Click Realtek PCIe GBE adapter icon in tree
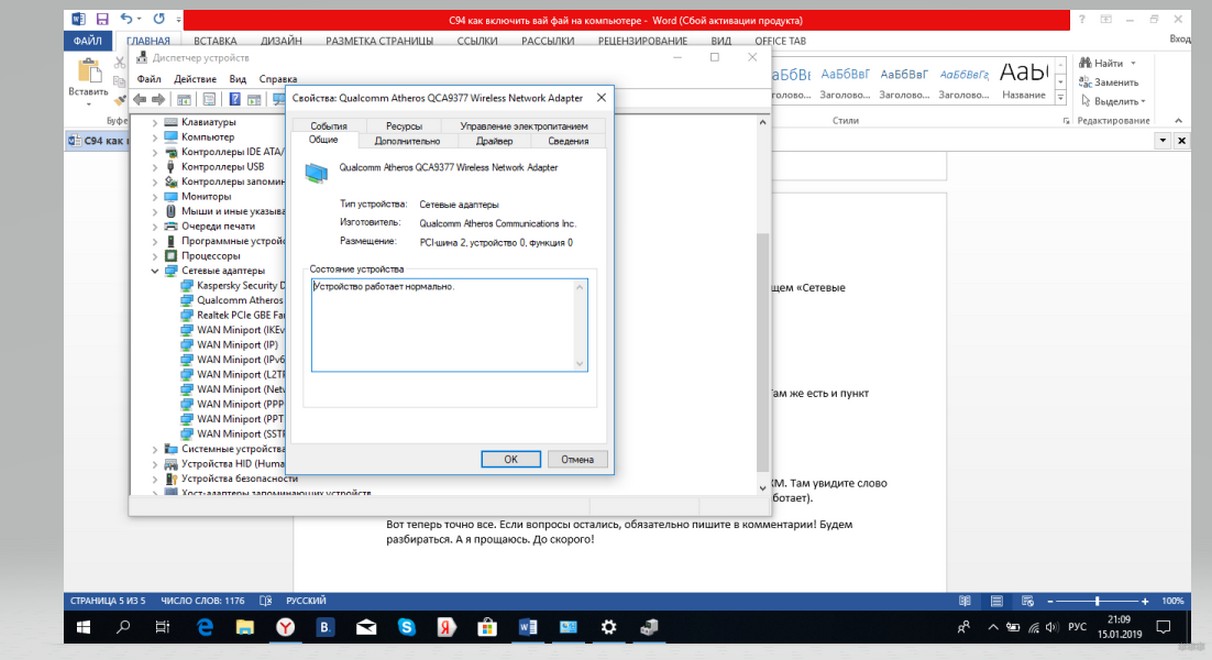The width and height of the screenshot is (1212, 660). (187, 315)
